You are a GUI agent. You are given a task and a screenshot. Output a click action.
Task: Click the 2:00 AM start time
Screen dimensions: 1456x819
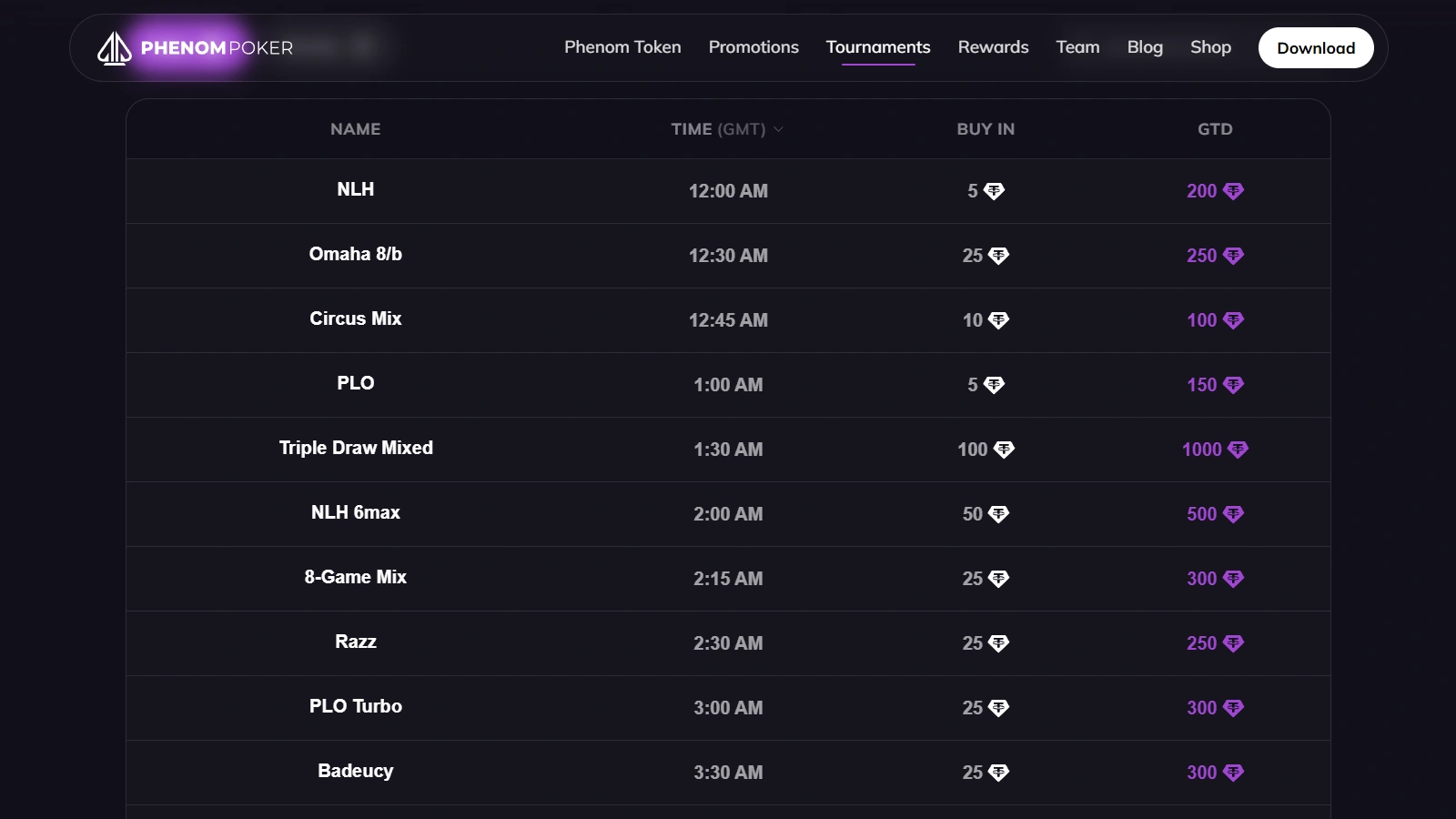pos(728,514)
